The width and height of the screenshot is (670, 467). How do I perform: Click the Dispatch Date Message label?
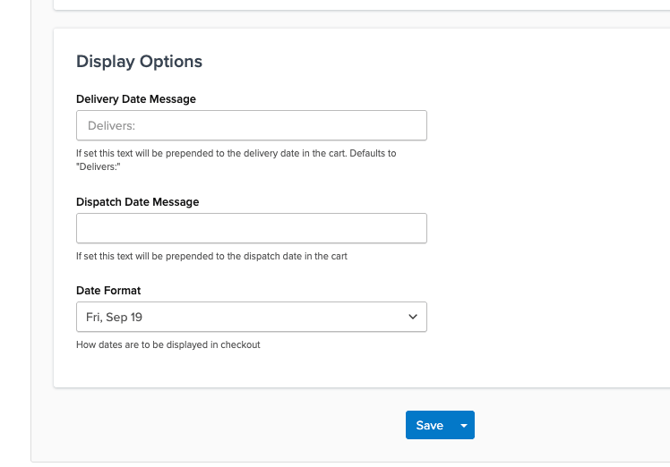pyautogui.click(x=137, y=202)
